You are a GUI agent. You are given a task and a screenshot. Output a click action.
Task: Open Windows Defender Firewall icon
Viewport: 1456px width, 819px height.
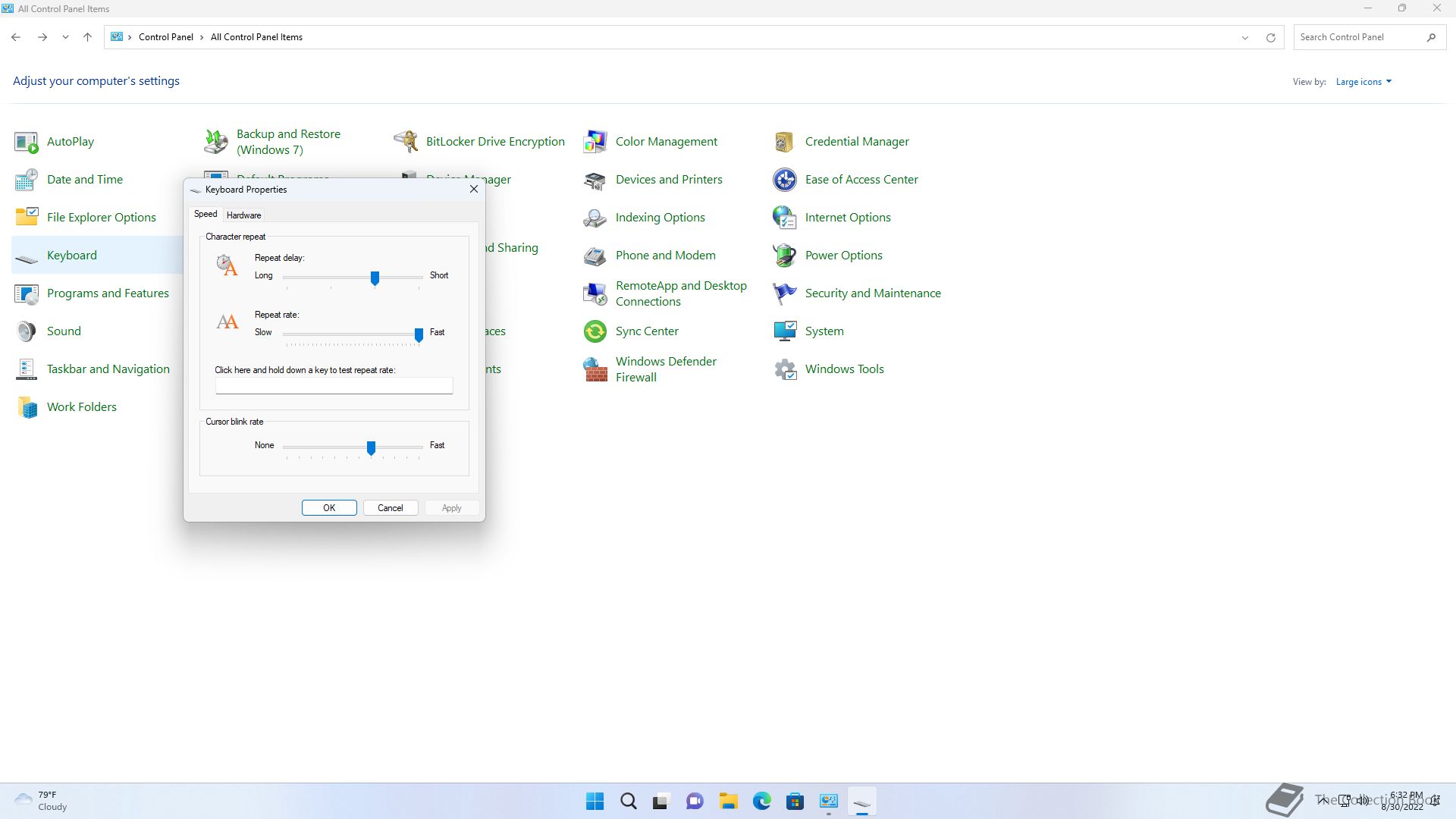(595, 369)
